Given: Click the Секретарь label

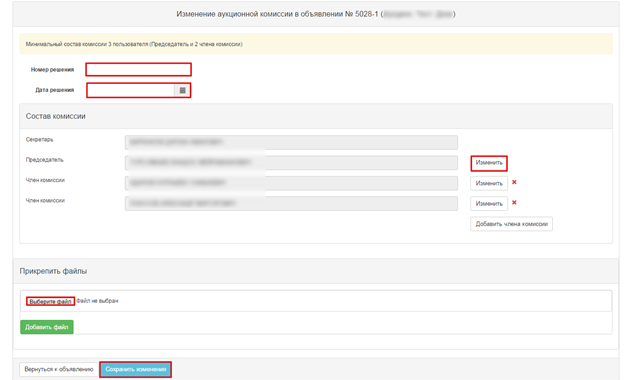Looking at the screenshot, I should (39, 139).
